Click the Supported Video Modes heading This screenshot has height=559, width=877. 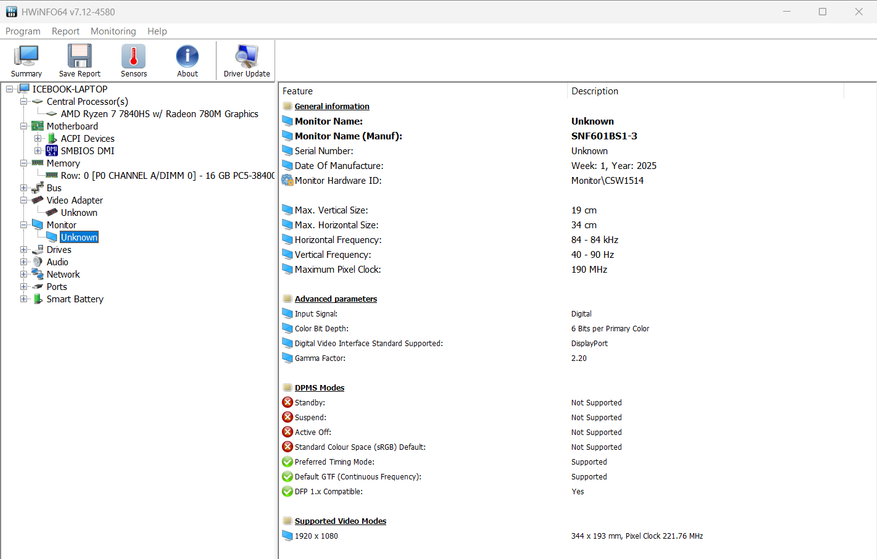(341, 521)
